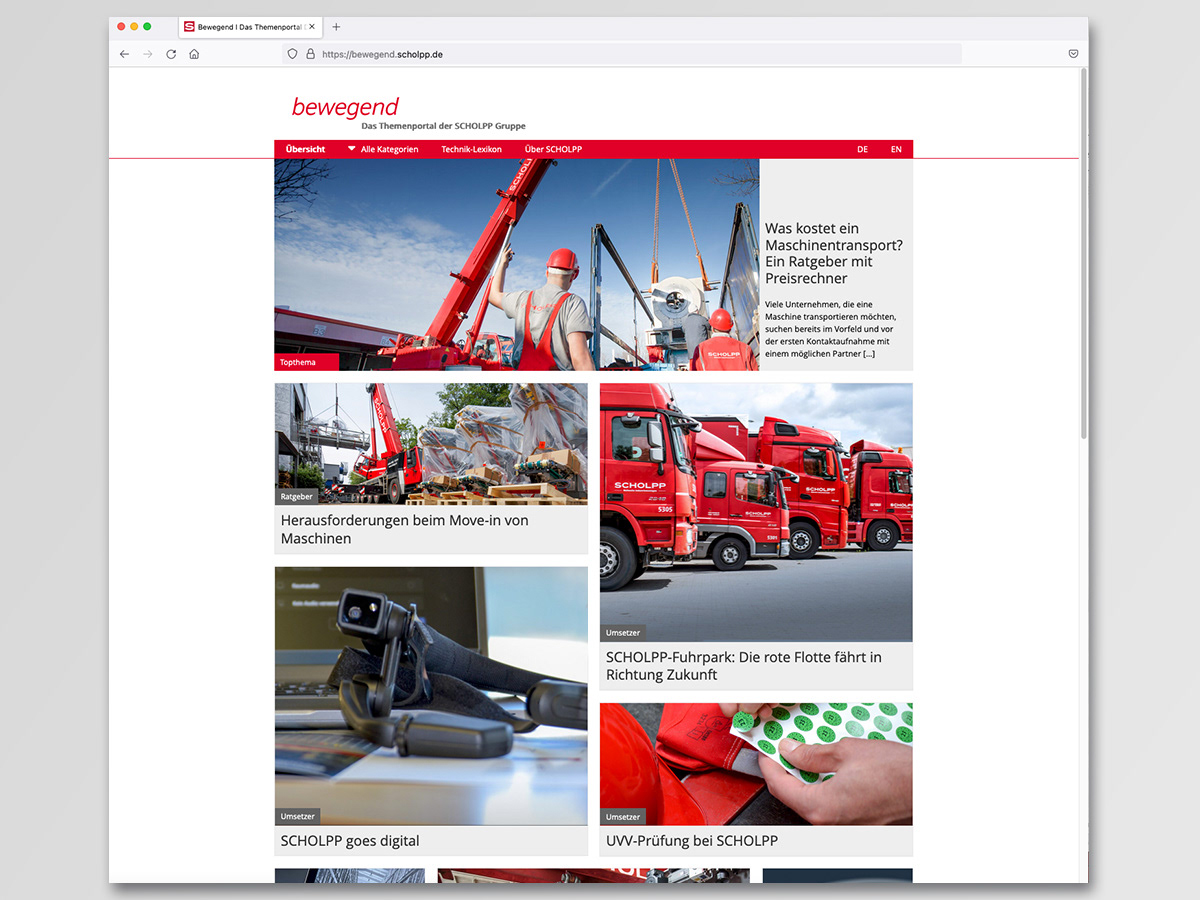Open Über SCHOLPP navigation item
Screen dimensions: 1200x900
pyautogui.click(x=553, y=149)
